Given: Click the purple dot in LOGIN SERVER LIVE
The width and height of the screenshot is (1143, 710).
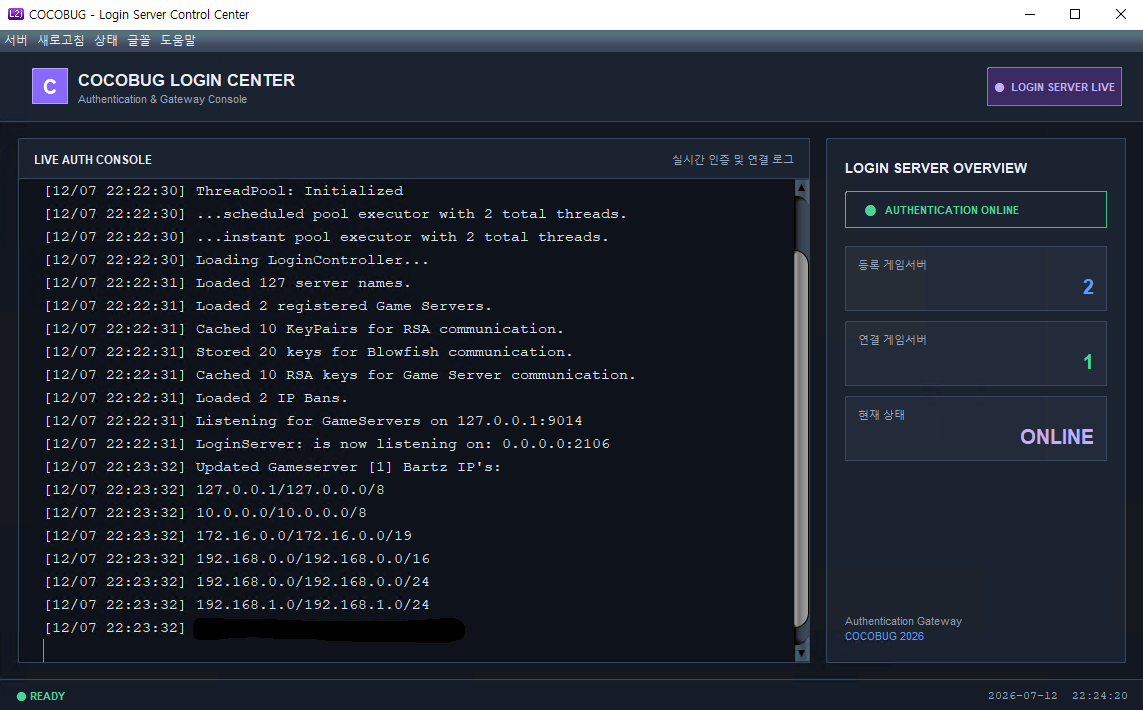Looking at the screenshot, I should (999, 87).
